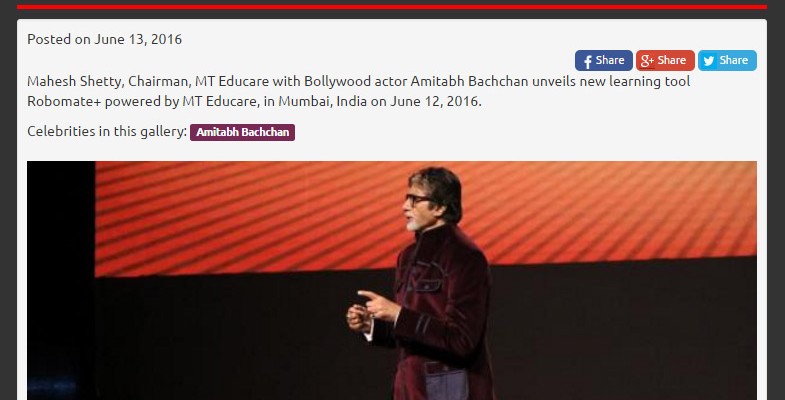Share this gallery on Google+
Image resolution: width=785 pixels, height=400 pixels.
(x=665, y=60)
